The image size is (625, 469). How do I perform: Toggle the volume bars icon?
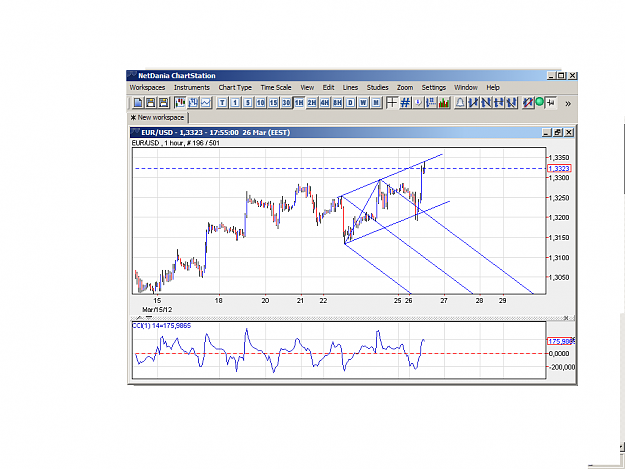[444, 103]
